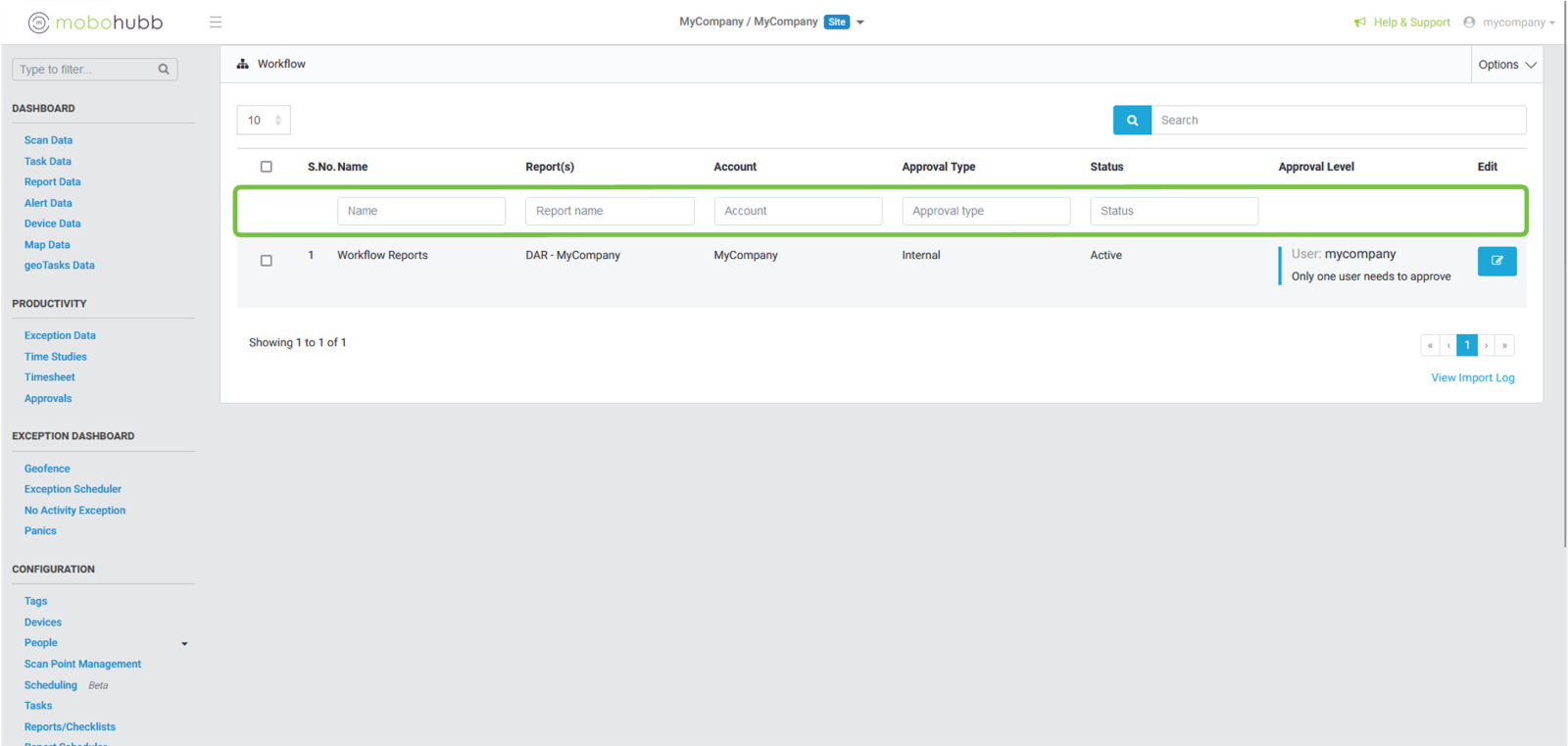The image size is (1568, 746).
Task: Go to the first page arrow
Action: coord(1430,345)
